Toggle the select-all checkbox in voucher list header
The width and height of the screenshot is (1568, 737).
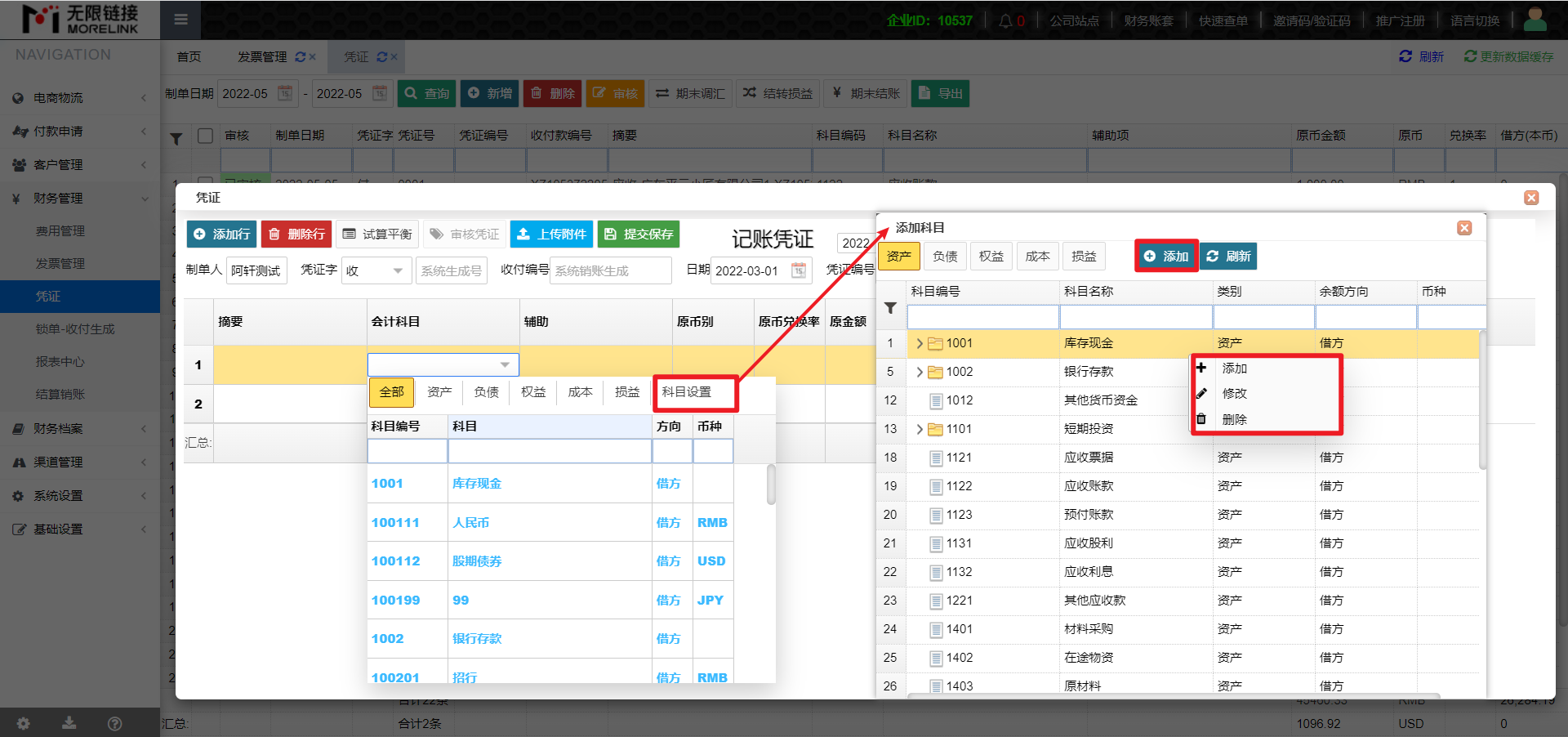[206, 136]
